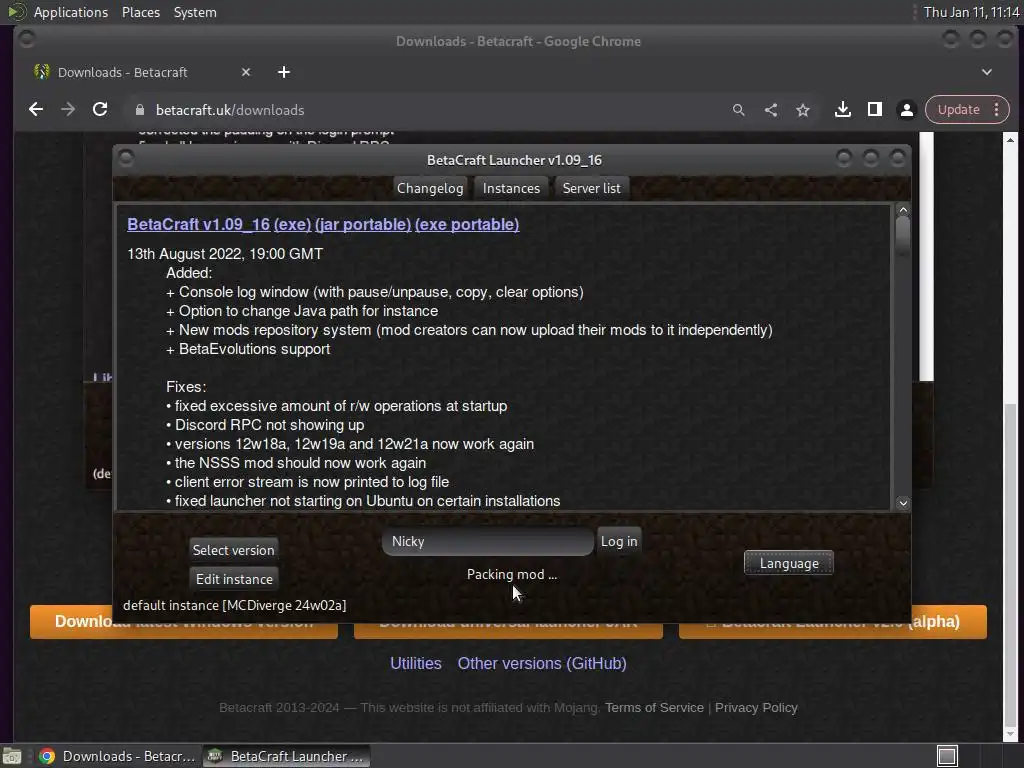Screen dimensions: 1024x768
Task: Click the Discord RPC not showing up line
Action: pyautogui.click(x=265, y=425)
